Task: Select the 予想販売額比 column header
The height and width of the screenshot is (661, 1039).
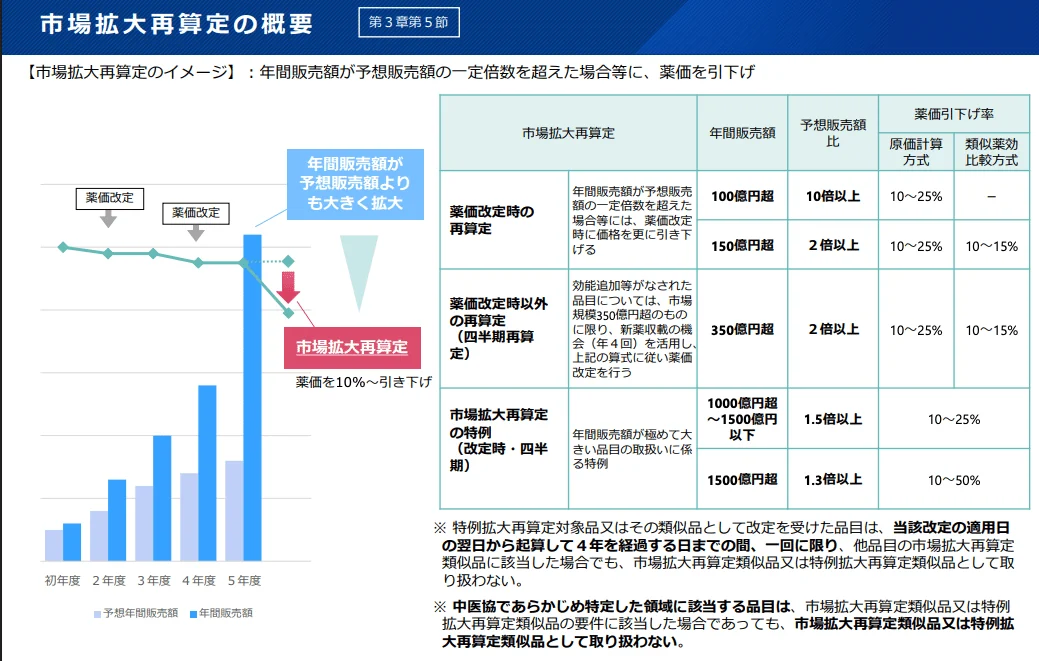Action: (x=833, y=133)
